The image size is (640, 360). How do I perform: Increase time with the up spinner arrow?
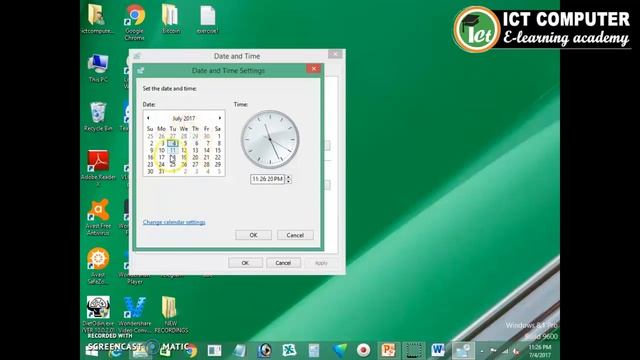(x=289, y=177)
